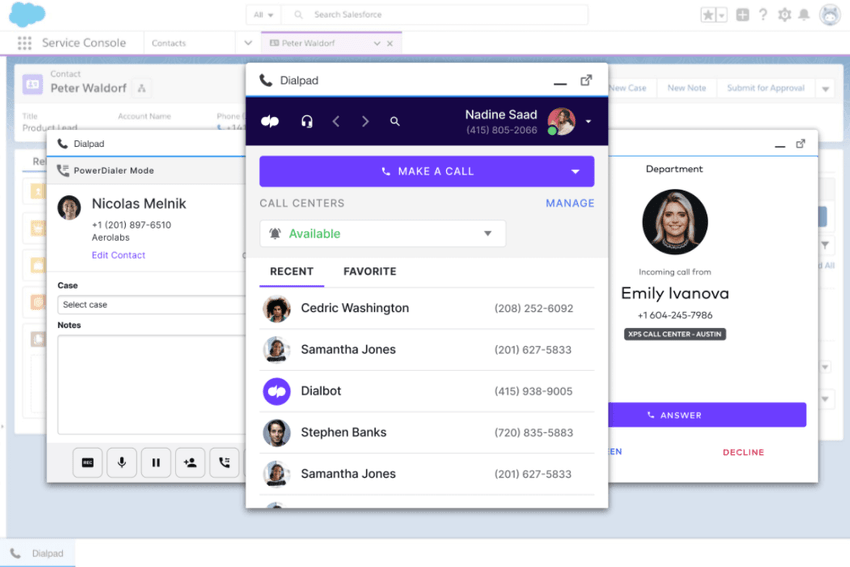Select Stephen Banks in recent list
This screenshot has width=850, height=567.
[427, 433]
